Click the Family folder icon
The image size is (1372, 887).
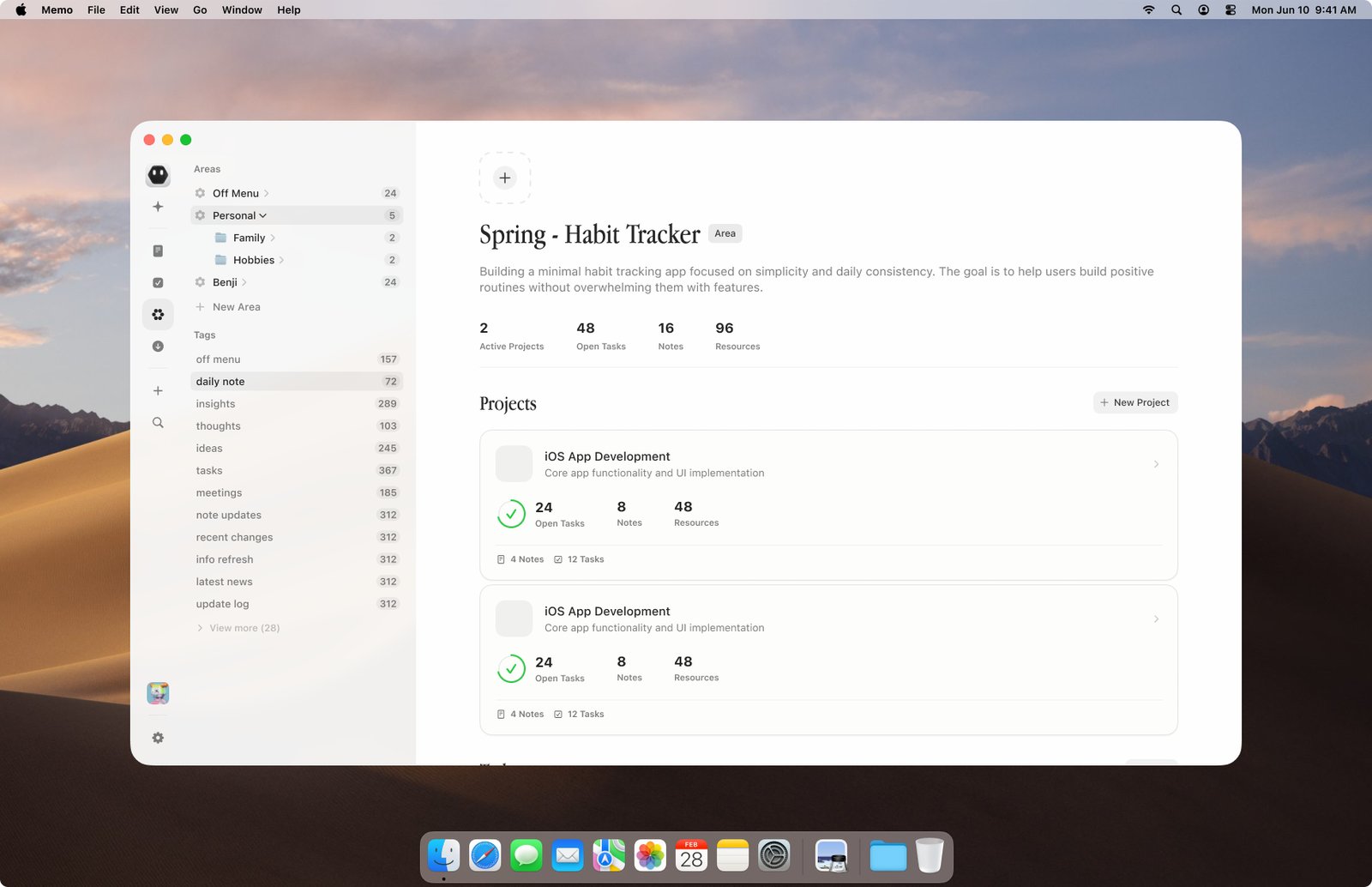pos(220,238)
